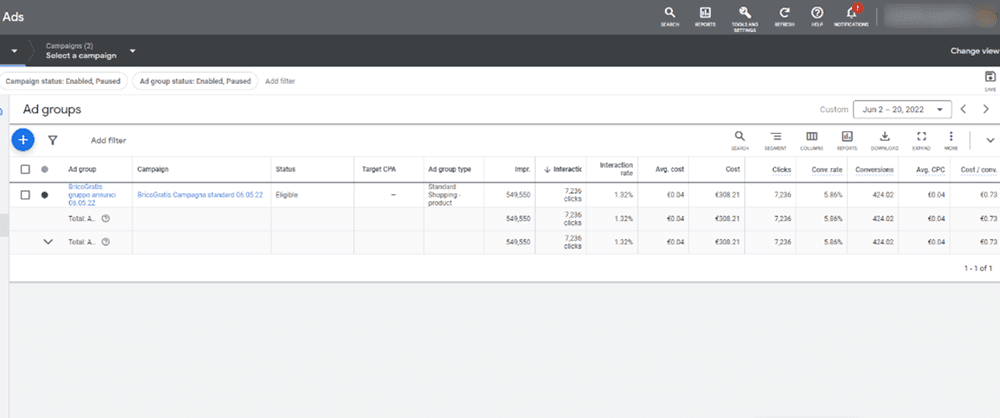Click the Campaign status: Enabled, Paused filter chip
Image resolution: width=1000 pixels, height=418 pixels.
(x=64, y=81)
